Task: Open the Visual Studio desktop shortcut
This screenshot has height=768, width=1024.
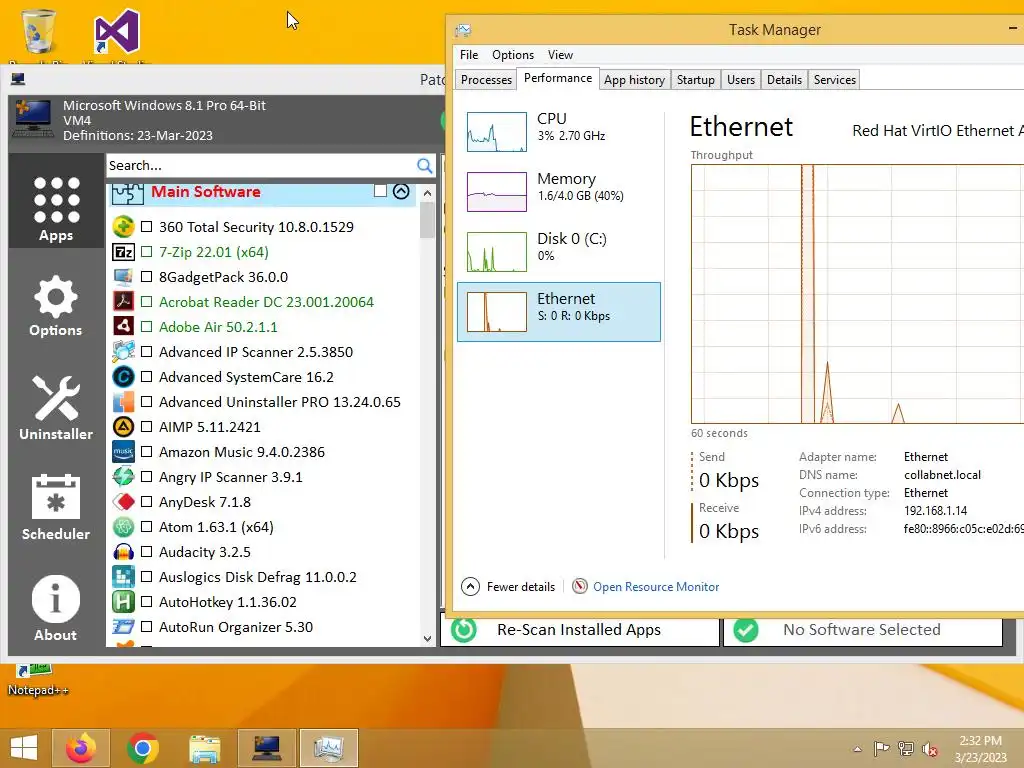Action: 117,33
